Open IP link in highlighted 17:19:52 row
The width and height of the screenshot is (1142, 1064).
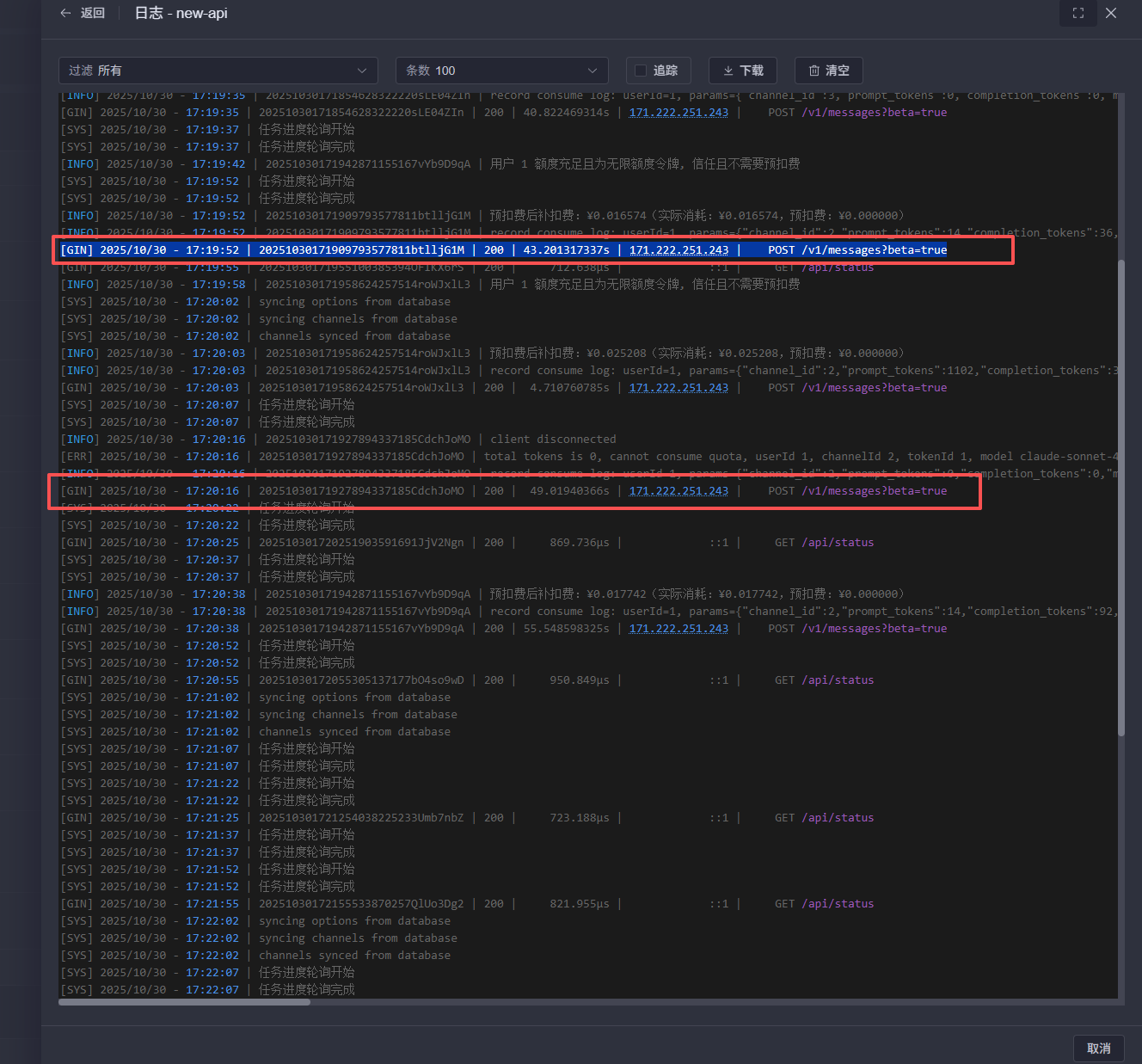point(678,250)
